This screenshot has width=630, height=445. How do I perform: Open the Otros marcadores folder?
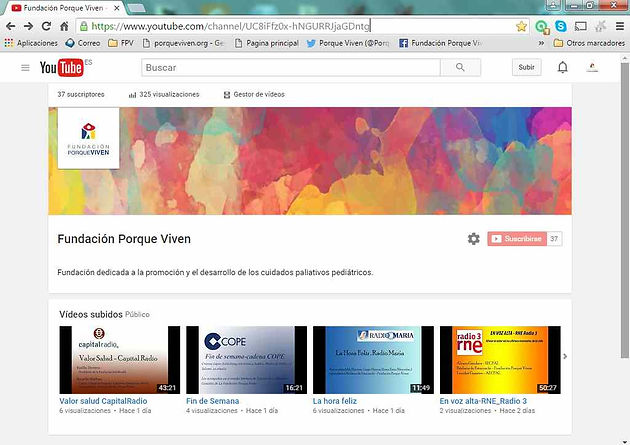[x=589, y=43]
